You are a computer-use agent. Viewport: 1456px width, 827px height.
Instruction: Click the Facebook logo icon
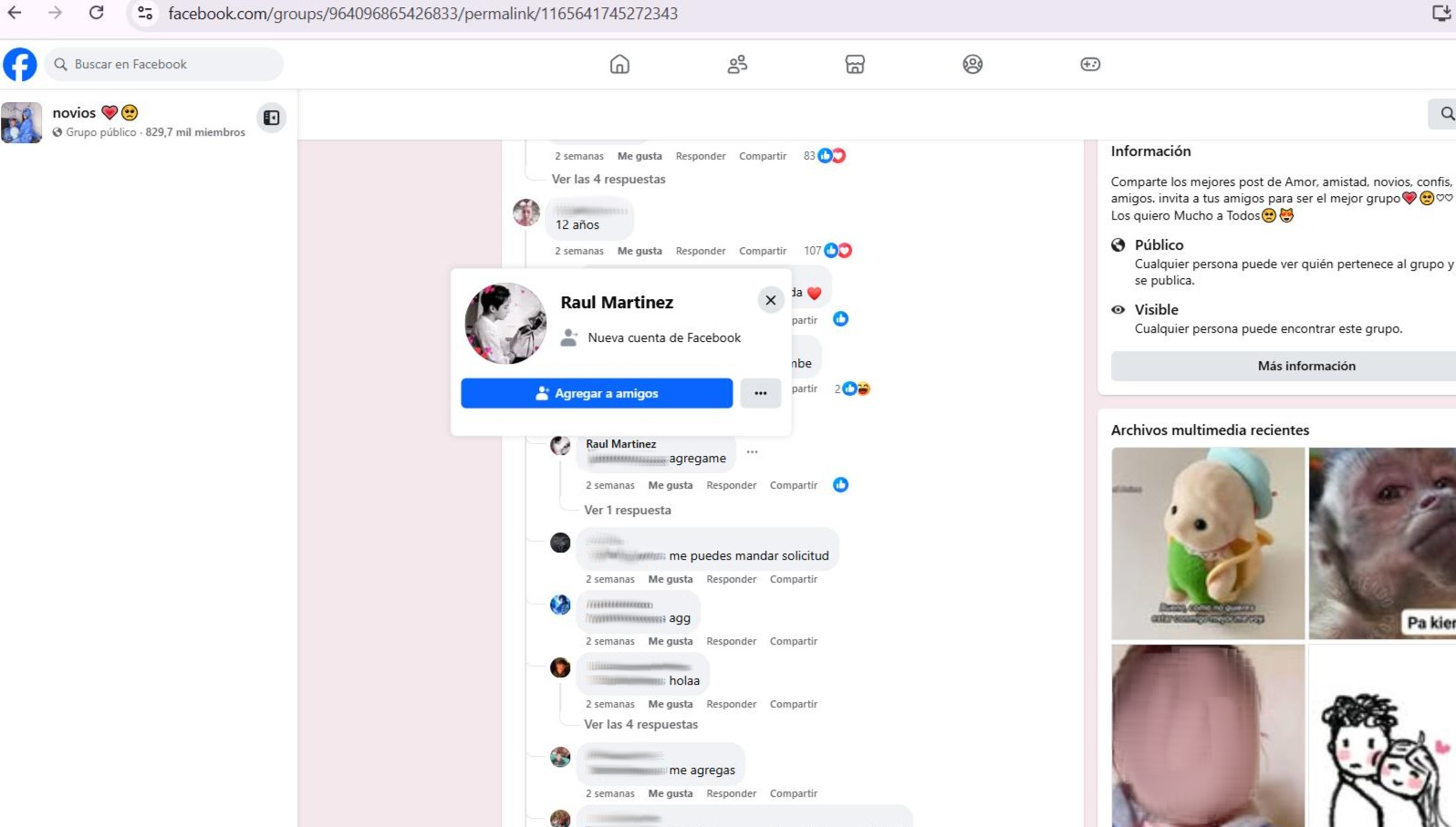(20, 65)
